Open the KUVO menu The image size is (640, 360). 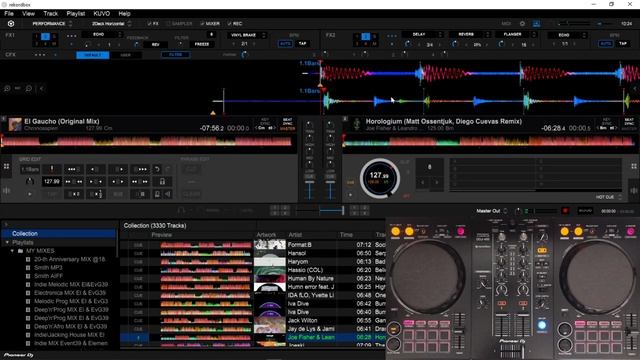pyautogui.click(x=101, y=13)
